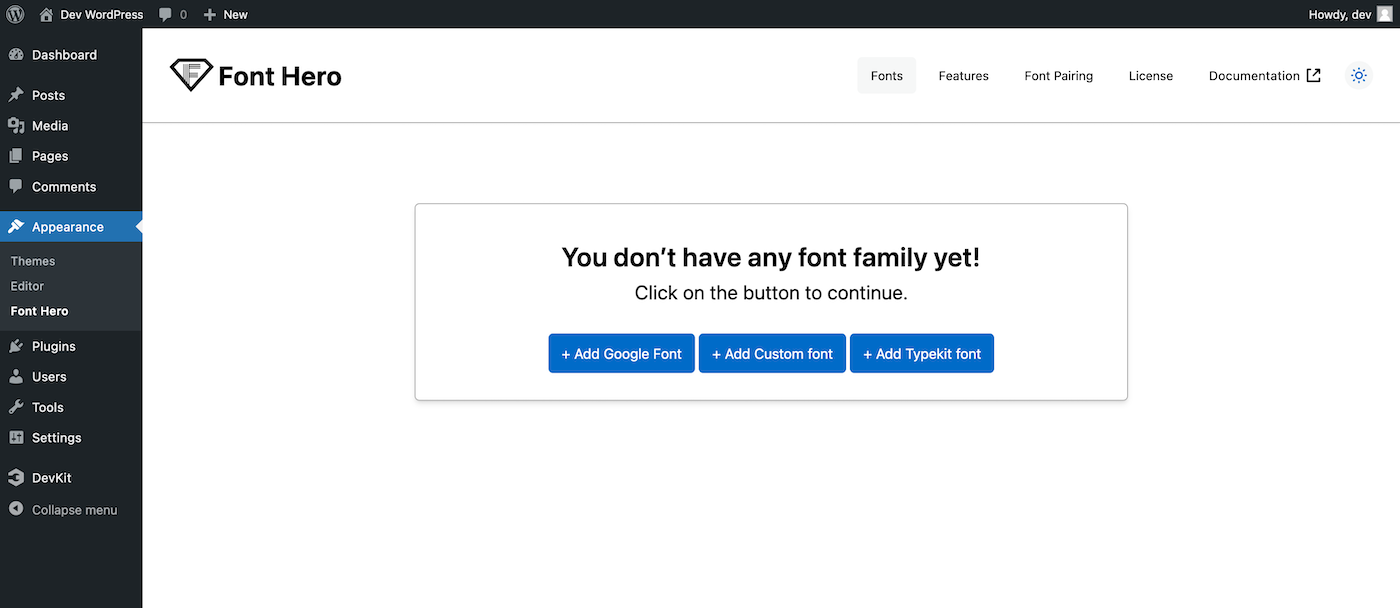Click the Appearance paintbrush icon
The width and height of the screenshot is (1400, 608).
click(x=16, y=227)
